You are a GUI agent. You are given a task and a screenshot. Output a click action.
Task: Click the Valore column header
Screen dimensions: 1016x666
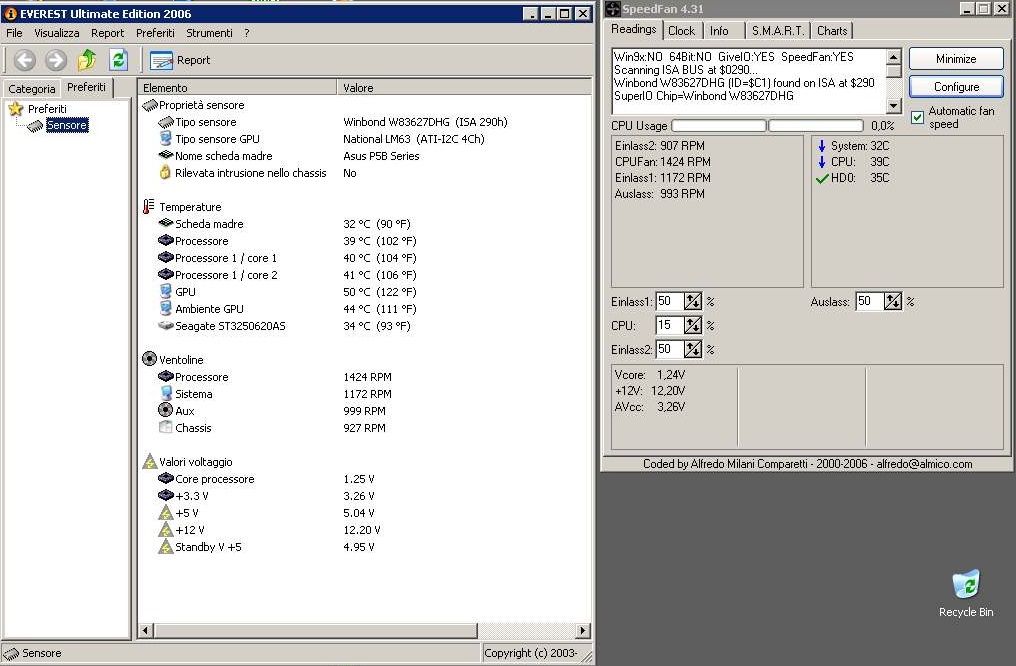(x=464, y=87)
